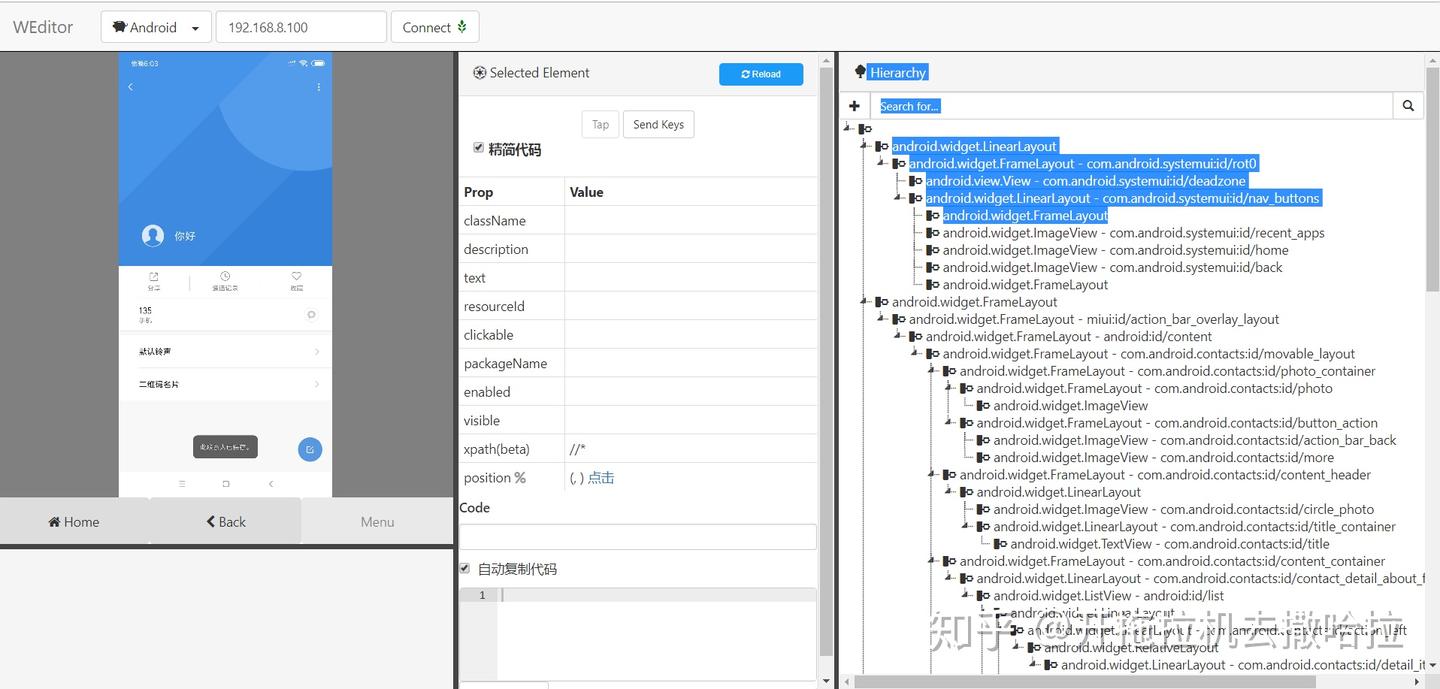Tap the 默认铃声 row on phone
Screen dimensions: 1440x689
pyautogui.click(x=225, y=352)
